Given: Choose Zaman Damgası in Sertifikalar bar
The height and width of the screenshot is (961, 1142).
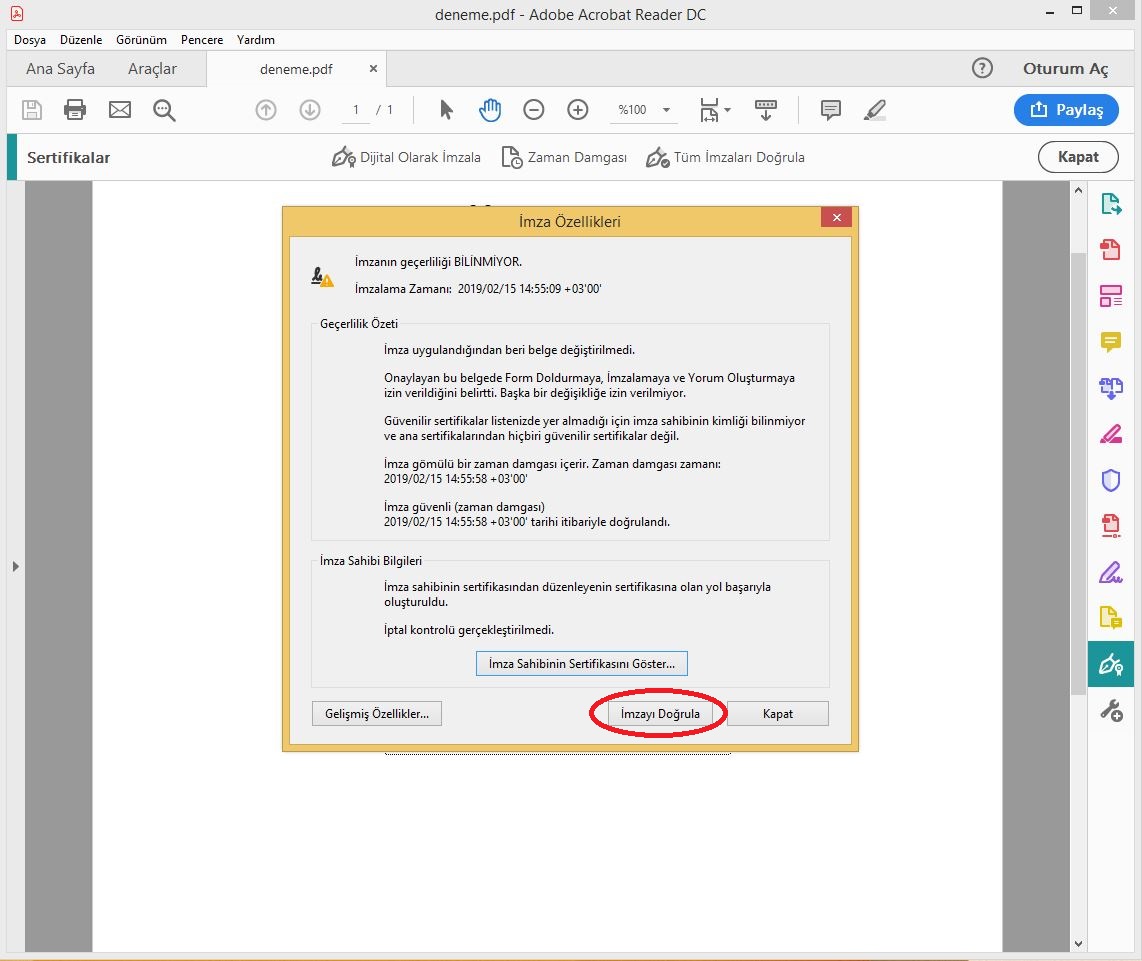Looking at the screenshot, I should click(x=564, y=157).
